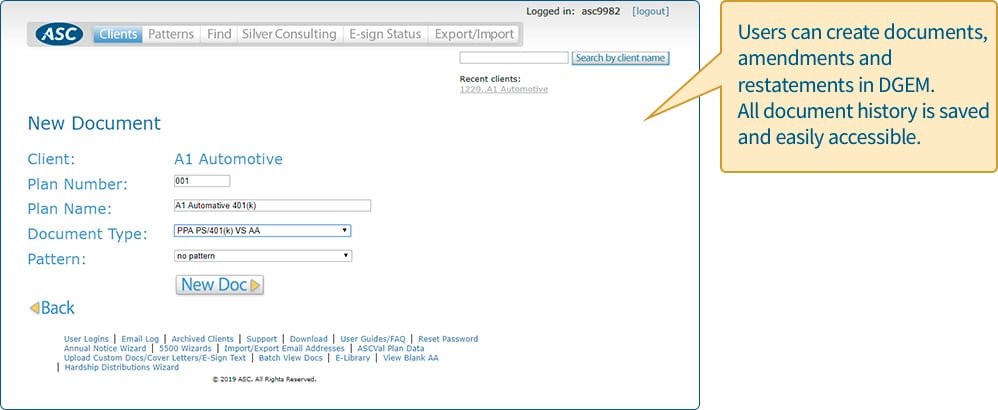Viewport: 998px width, 410px height.
Task: Click the ASC logo
Action: [60, 35]
